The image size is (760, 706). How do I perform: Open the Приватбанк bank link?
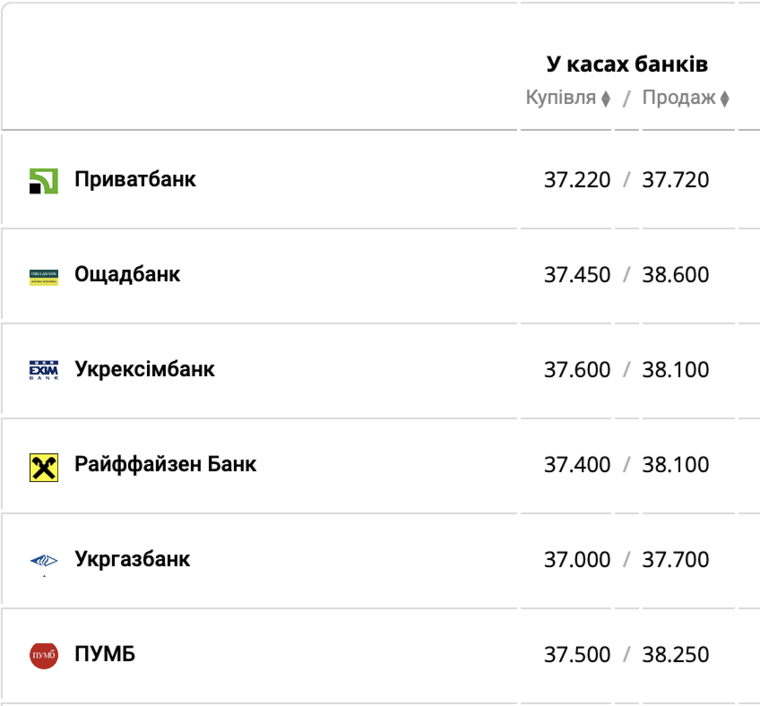pos(135,180)
